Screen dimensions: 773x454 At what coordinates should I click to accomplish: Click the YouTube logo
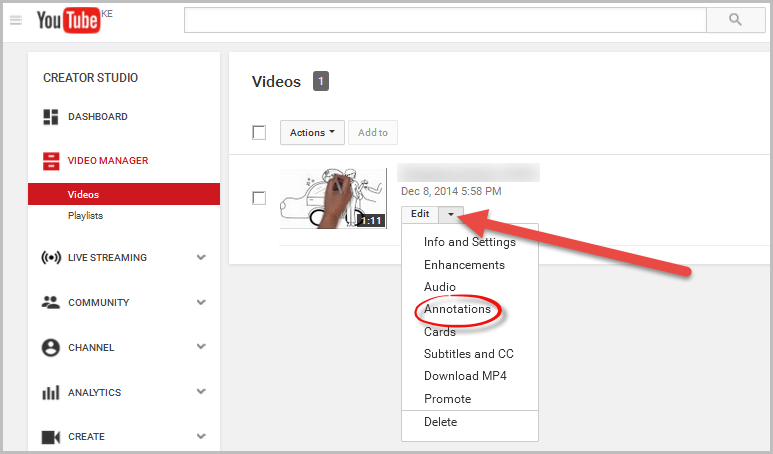coord(68,20)
